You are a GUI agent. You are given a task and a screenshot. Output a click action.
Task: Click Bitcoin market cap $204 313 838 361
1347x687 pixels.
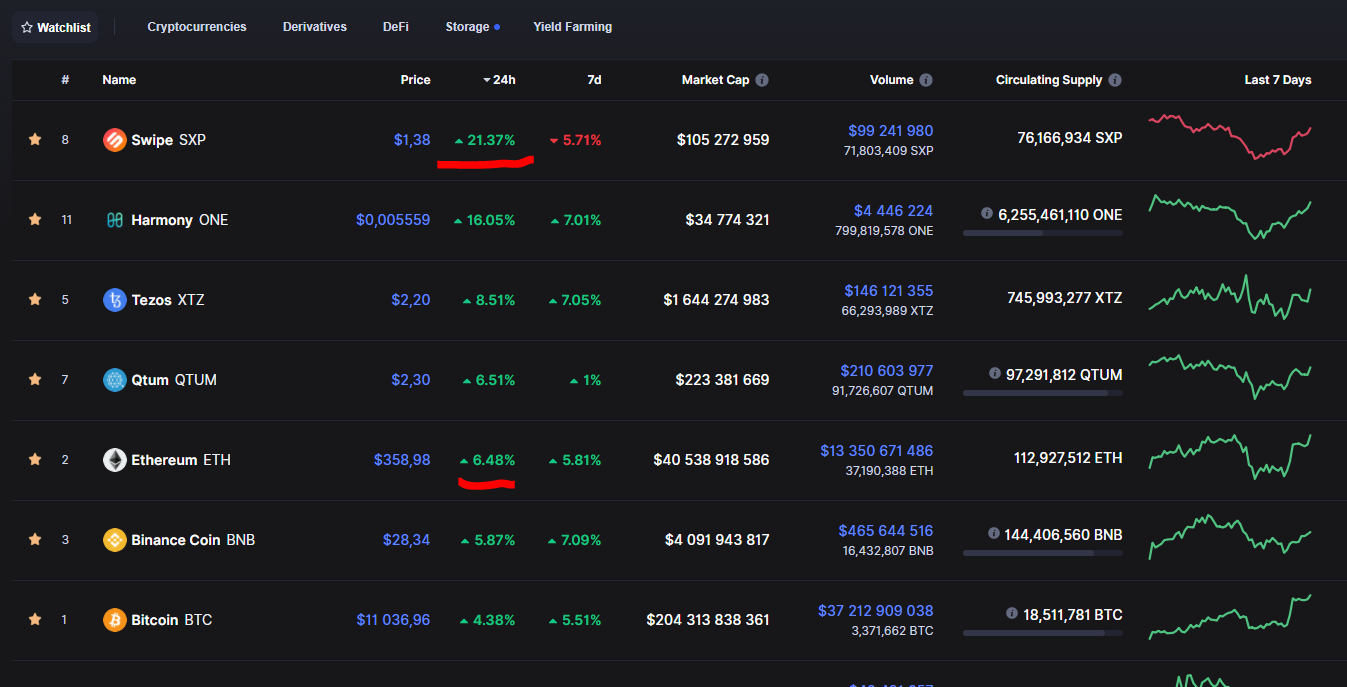(x=708, y=620)
